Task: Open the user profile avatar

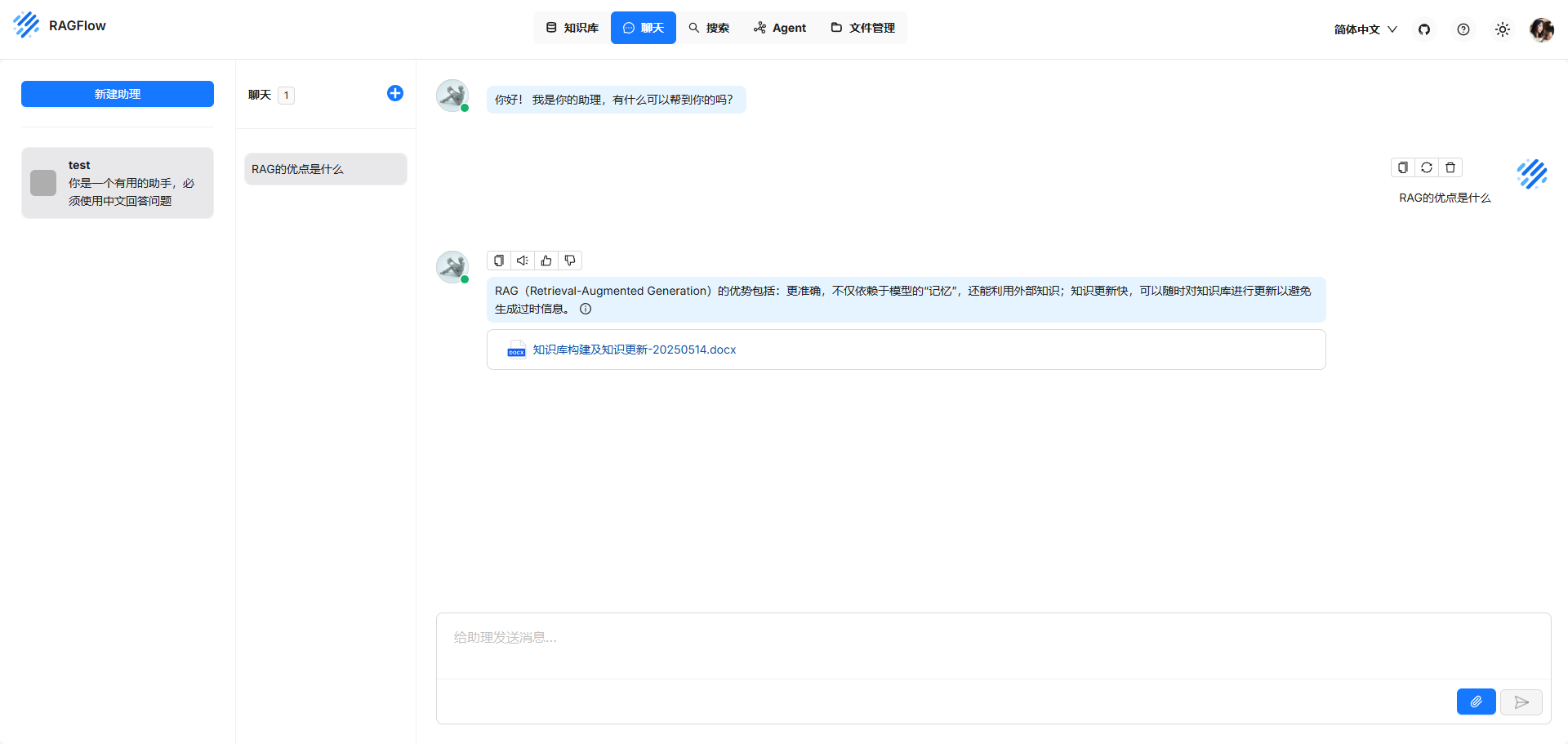Action: (x=1542, y=29)
